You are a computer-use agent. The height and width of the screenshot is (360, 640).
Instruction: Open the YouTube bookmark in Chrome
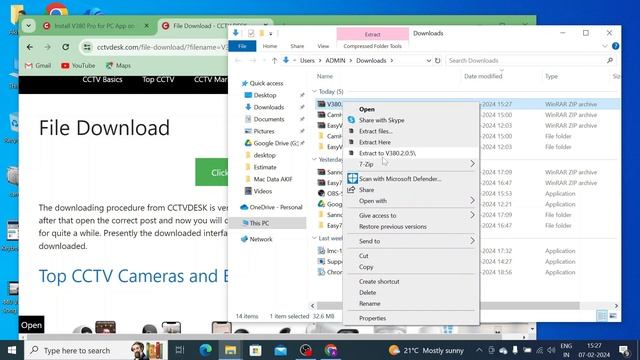point(78,65)
